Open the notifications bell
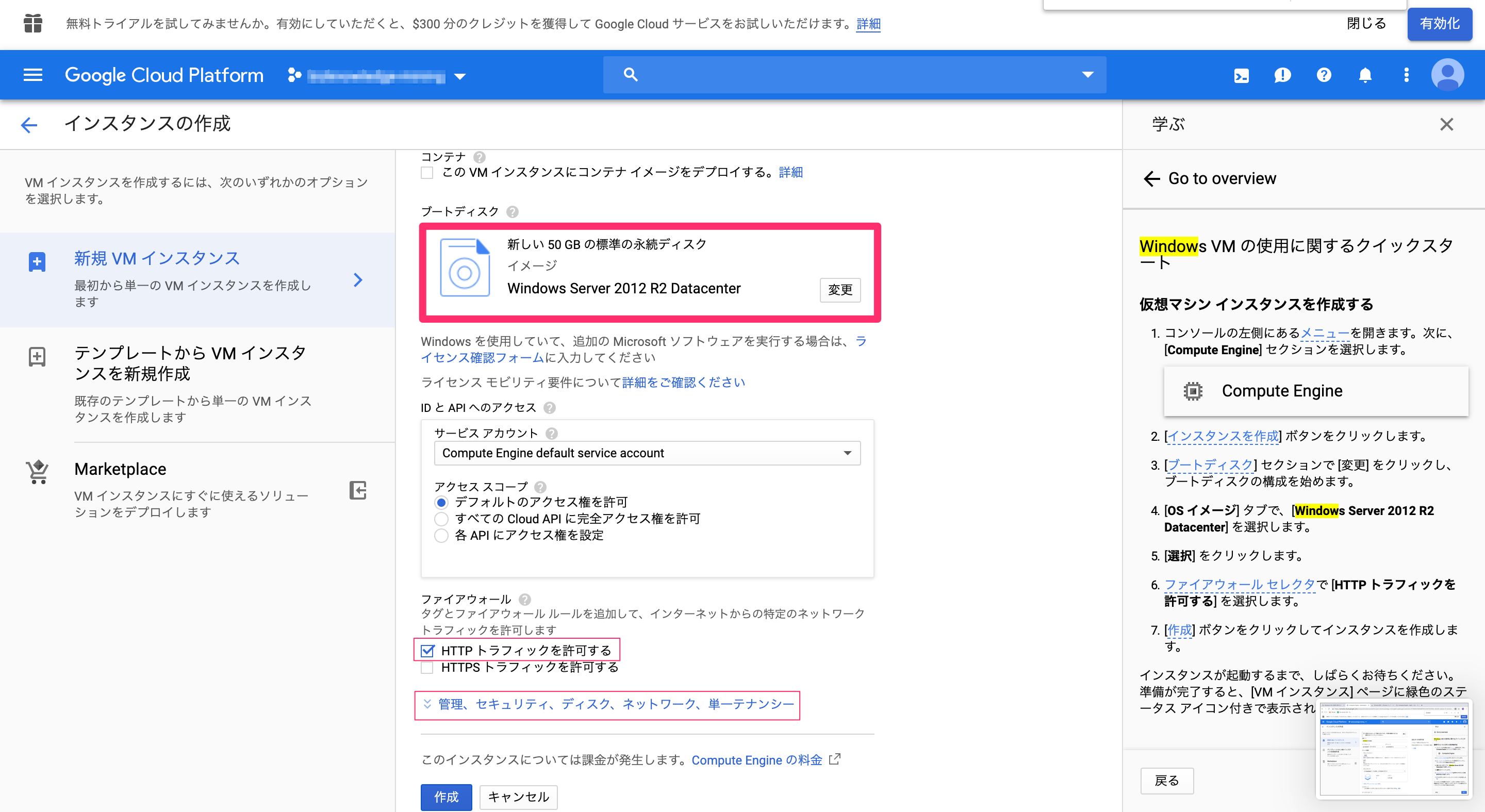The height and width of the screenshot is (812, 1485). tap(1364, 74)
